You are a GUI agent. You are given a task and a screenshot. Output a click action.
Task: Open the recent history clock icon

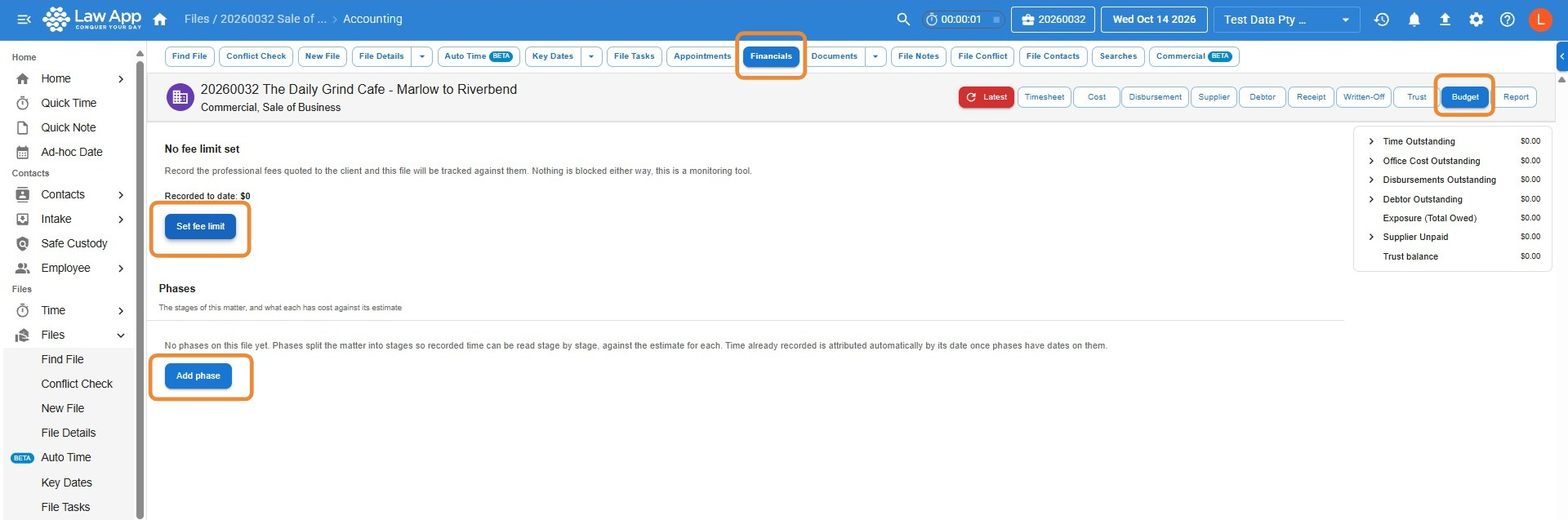tap(1382, 20)
